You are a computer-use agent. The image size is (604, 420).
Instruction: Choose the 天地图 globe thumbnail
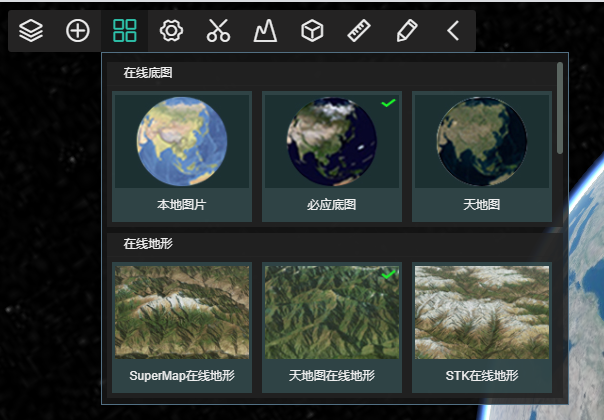click(482, 141)
